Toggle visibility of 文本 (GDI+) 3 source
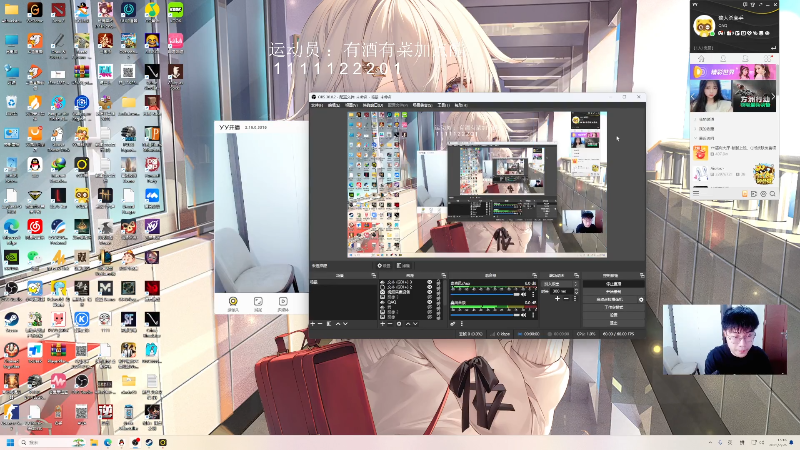800x450 pixels. (430, 282)
